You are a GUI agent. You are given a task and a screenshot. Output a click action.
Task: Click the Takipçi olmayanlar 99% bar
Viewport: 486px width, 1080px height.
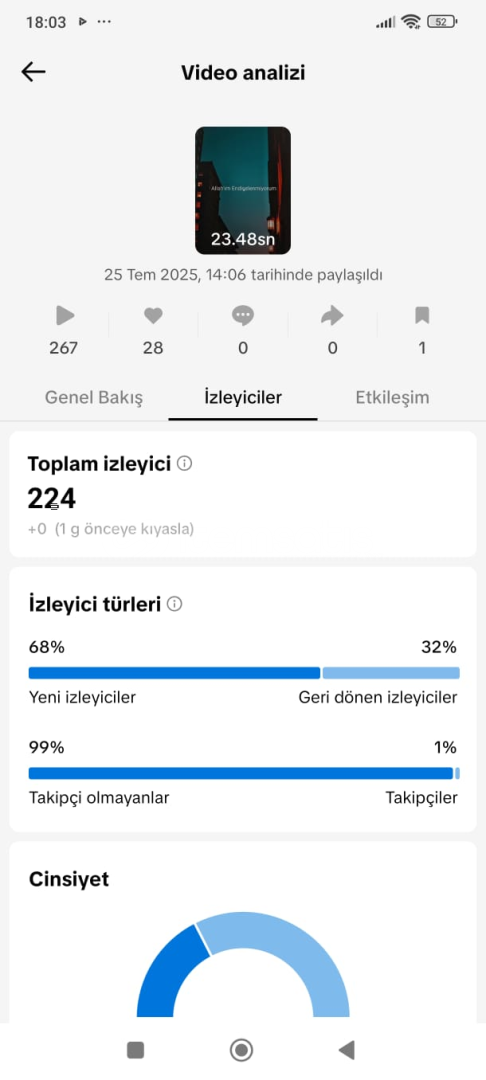pos(241,773)
